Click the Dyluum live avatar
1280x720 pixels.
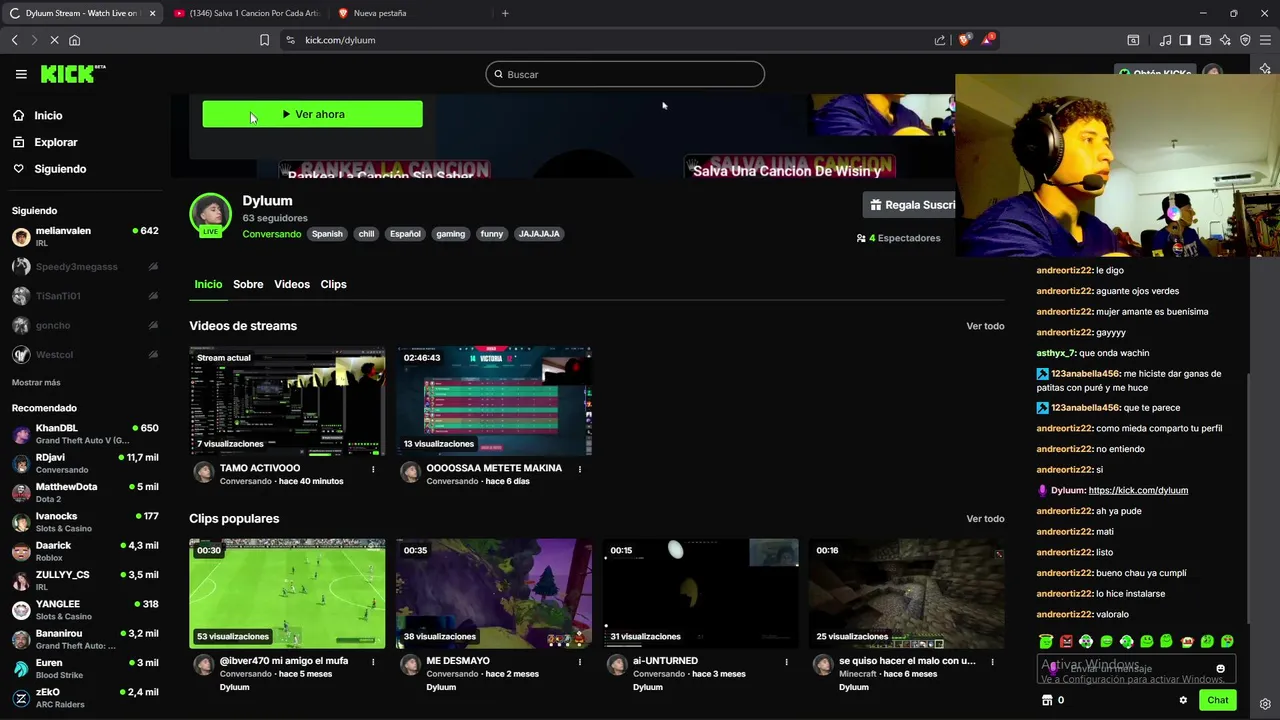pos(210,215)
